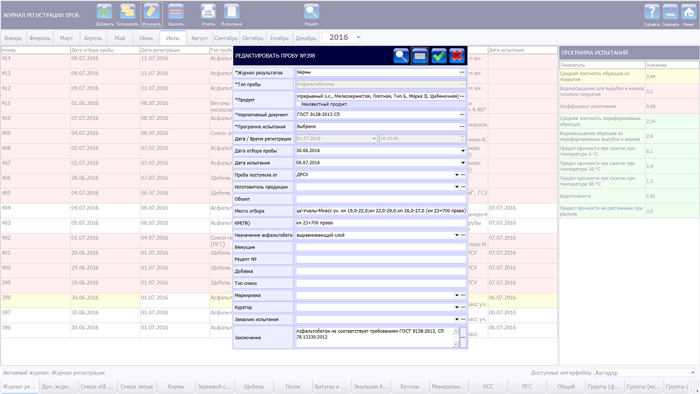
Task: Expand the Изготовитель продукции dropdown arrow
Action: (x=457, y=187)
